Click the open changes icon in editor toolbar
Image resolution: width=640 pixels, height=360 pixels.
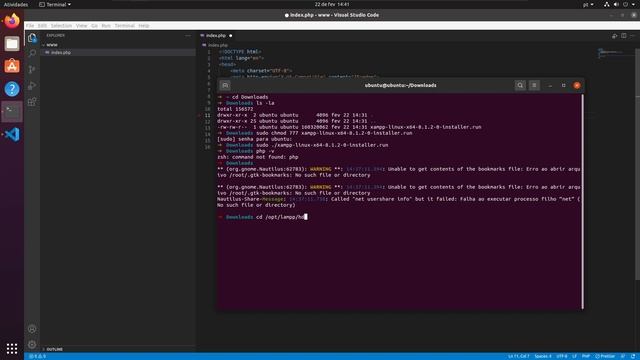tap(614, 36)
